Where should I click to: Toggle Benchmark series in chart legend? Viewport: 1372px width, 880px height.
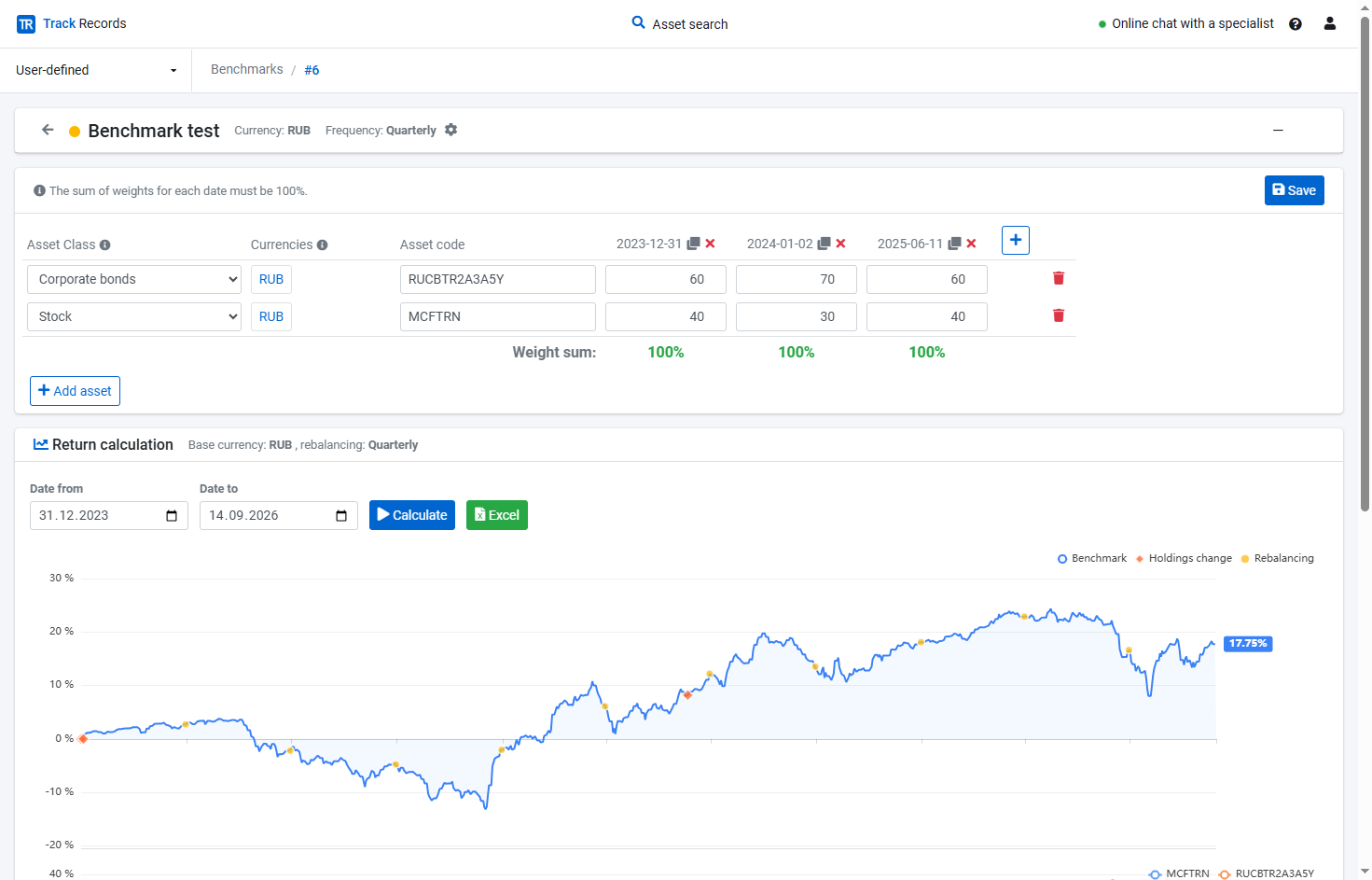coord(1092,558)
